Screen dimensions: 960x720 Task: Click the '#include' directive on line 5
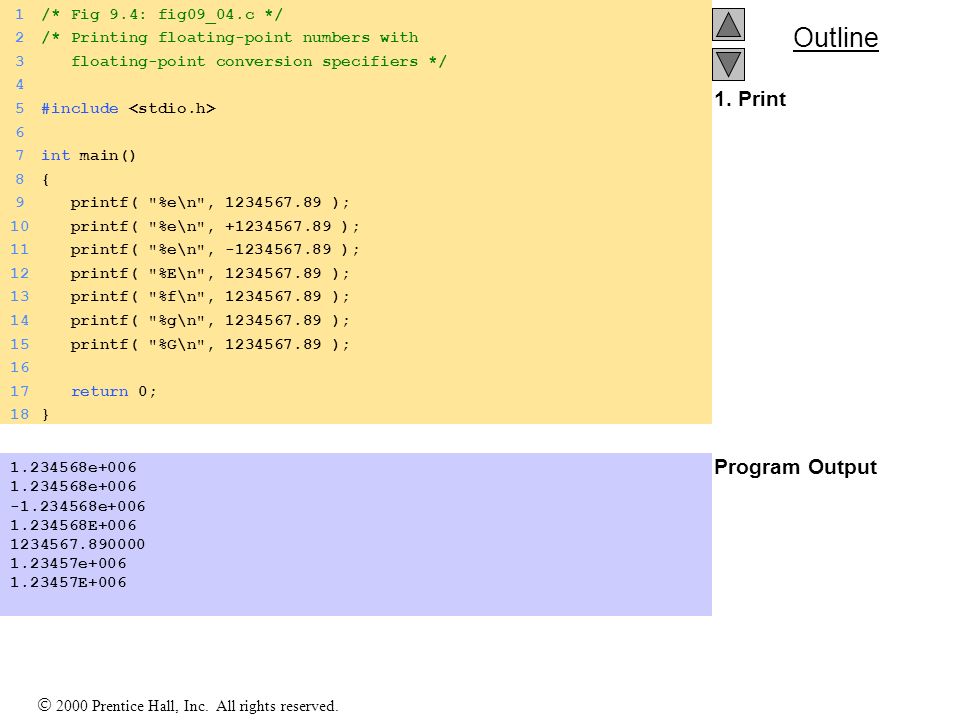pos(80,108)
